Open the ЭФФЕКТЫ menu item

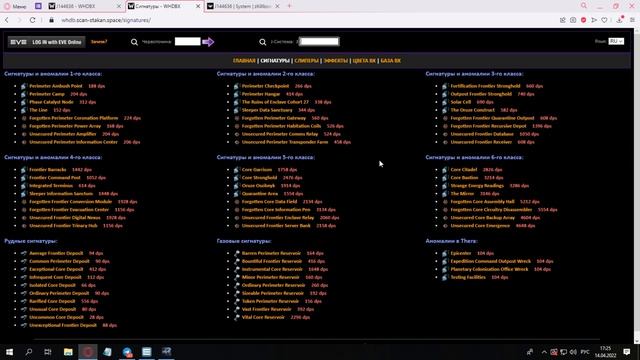[x=336, y=61]
